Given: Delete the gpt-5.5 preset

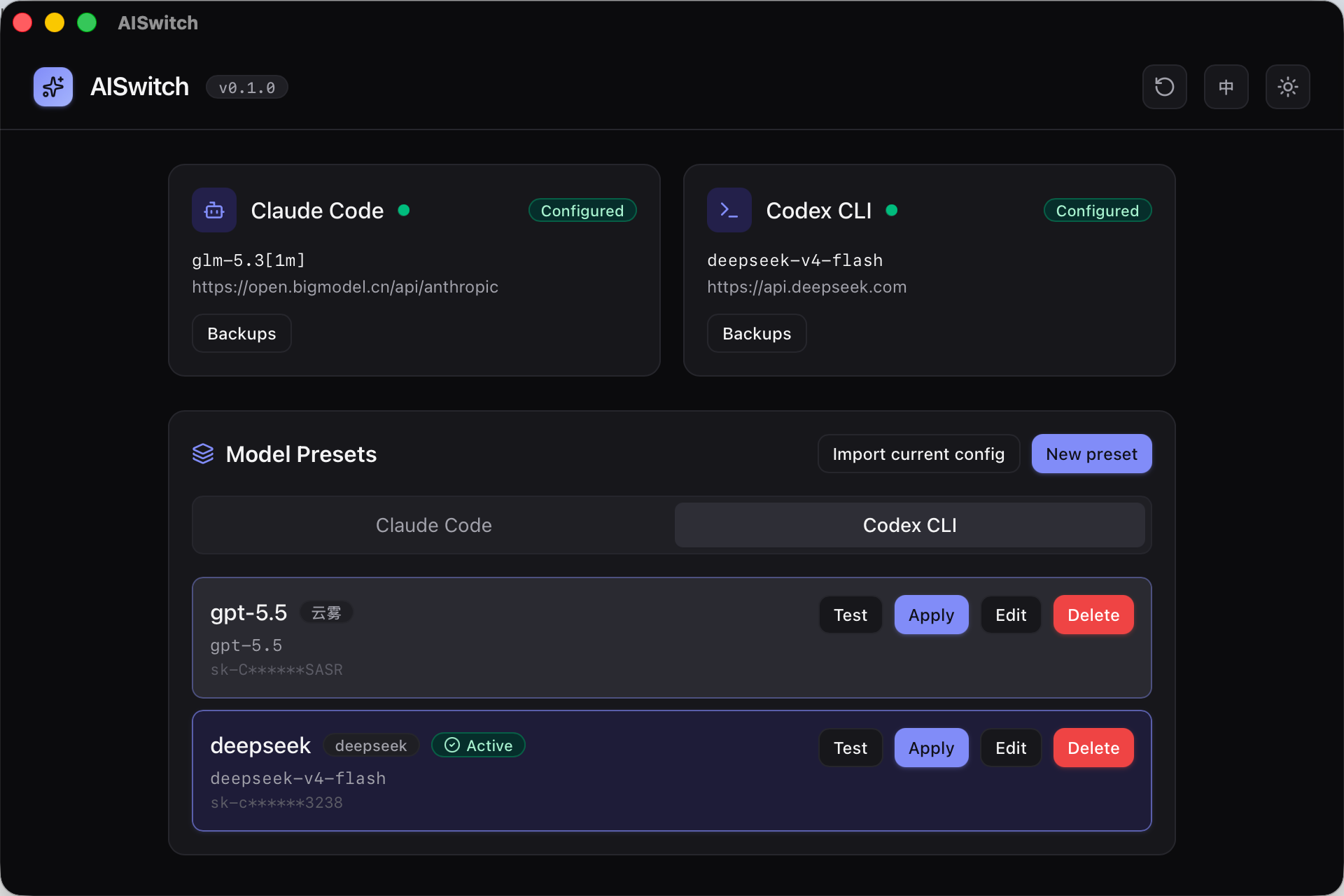Looking at the screenshot, I should (1093, 615).
